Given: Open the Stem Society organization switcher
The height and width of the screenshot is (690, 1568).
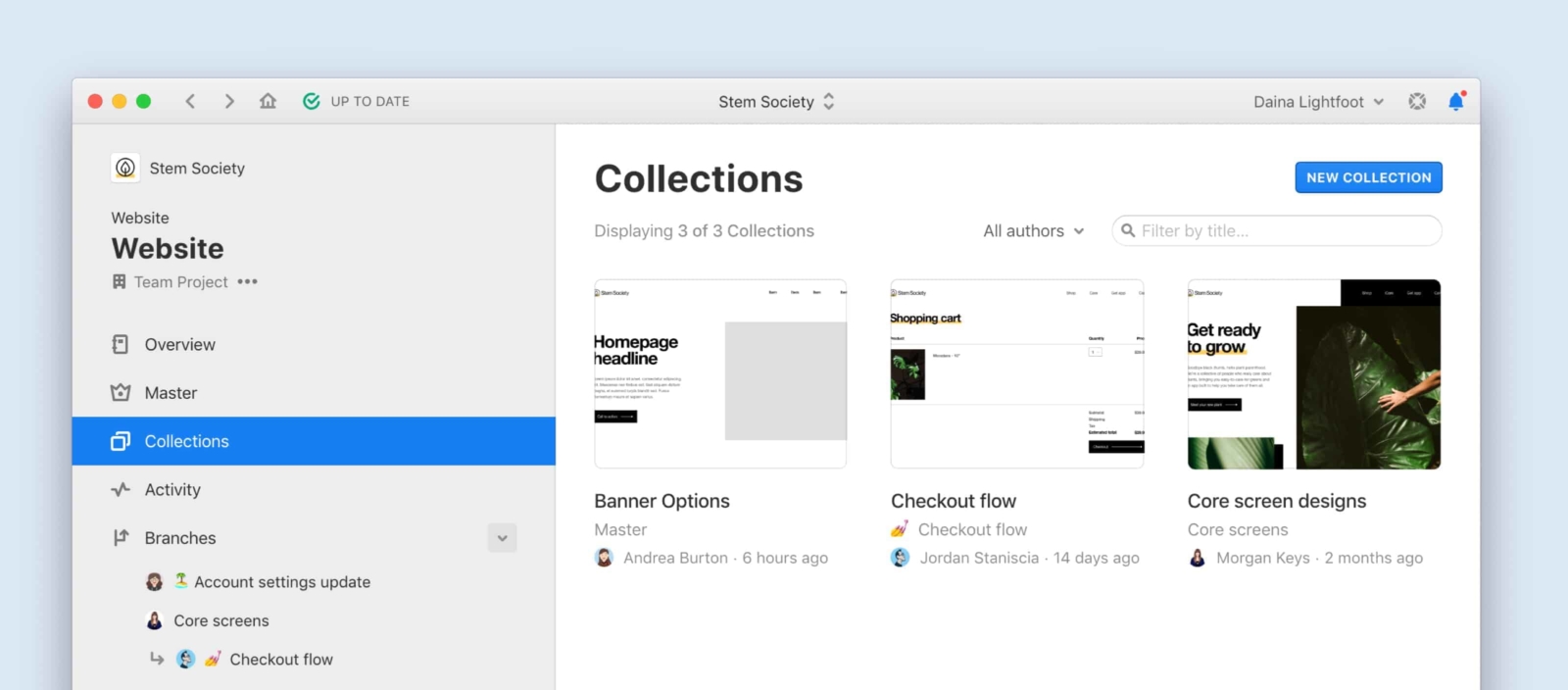Looking at the screenshot, I should (776, 101).
